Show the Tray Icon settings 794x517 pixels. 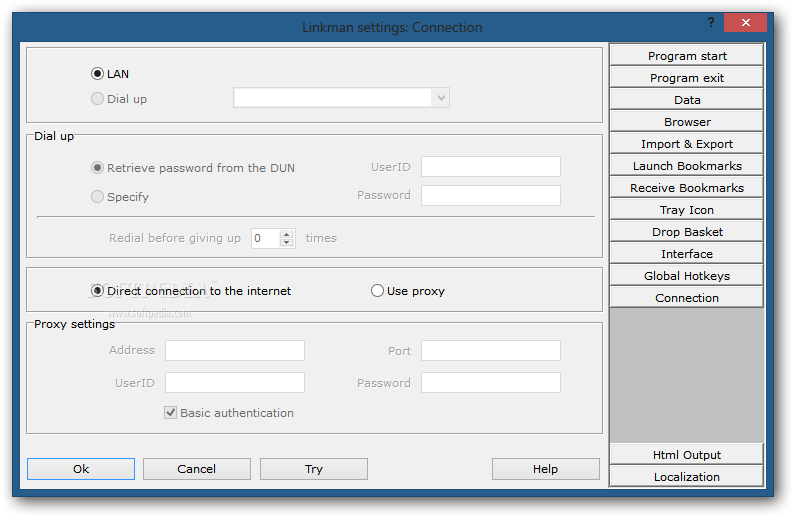[687, 210]
